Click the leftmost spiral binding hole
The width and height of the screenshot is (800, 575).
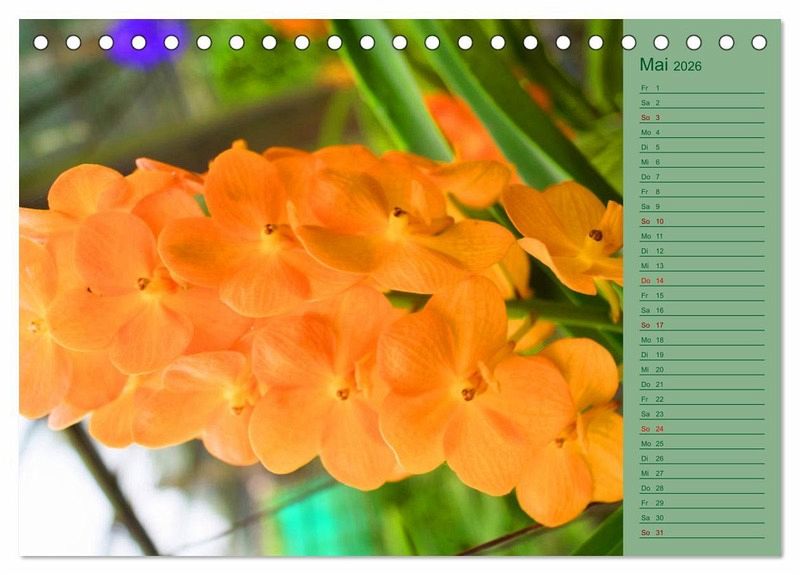[41, 42]
